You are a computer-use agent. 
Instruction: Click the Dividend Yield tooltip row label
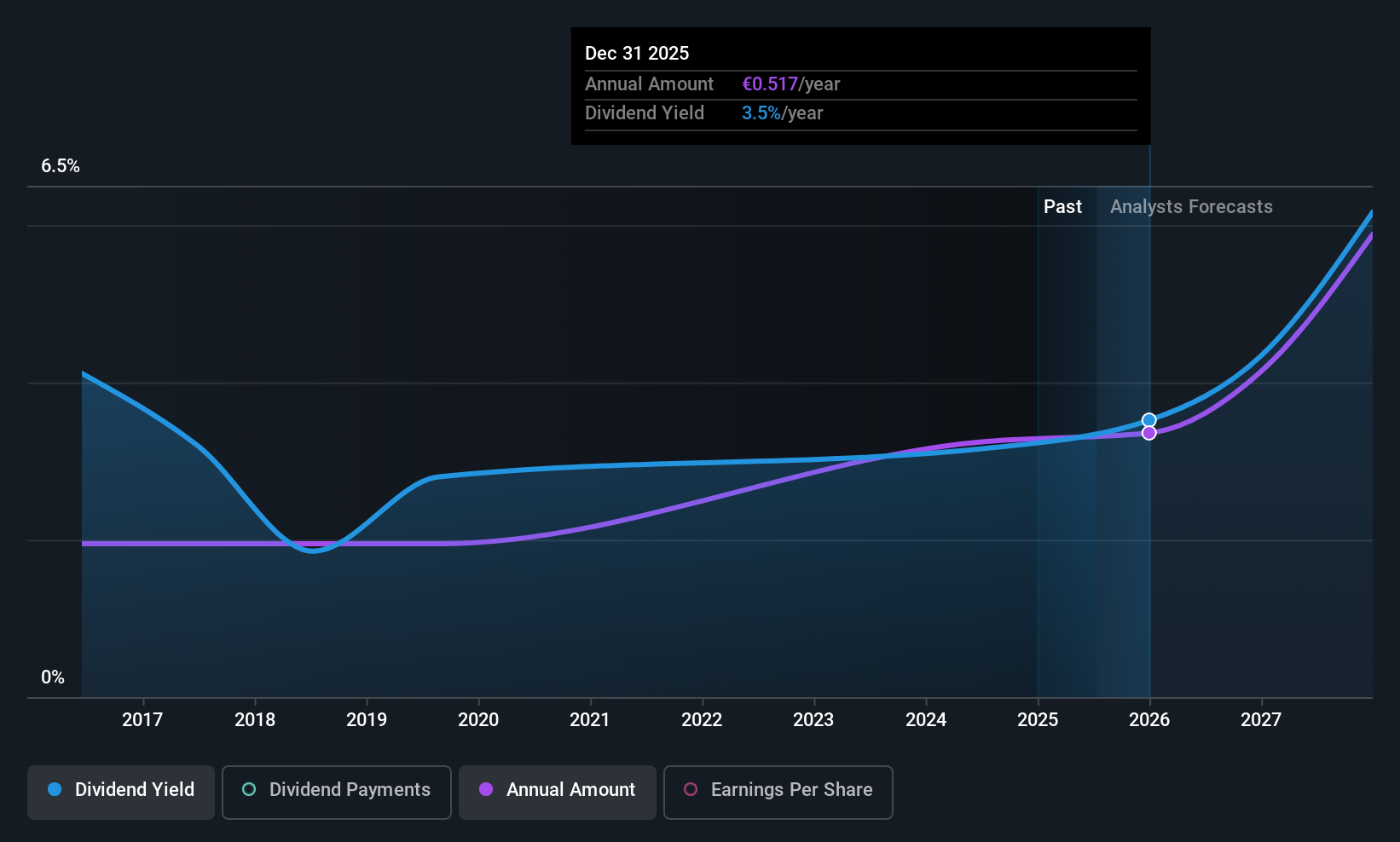coord(645,113)
